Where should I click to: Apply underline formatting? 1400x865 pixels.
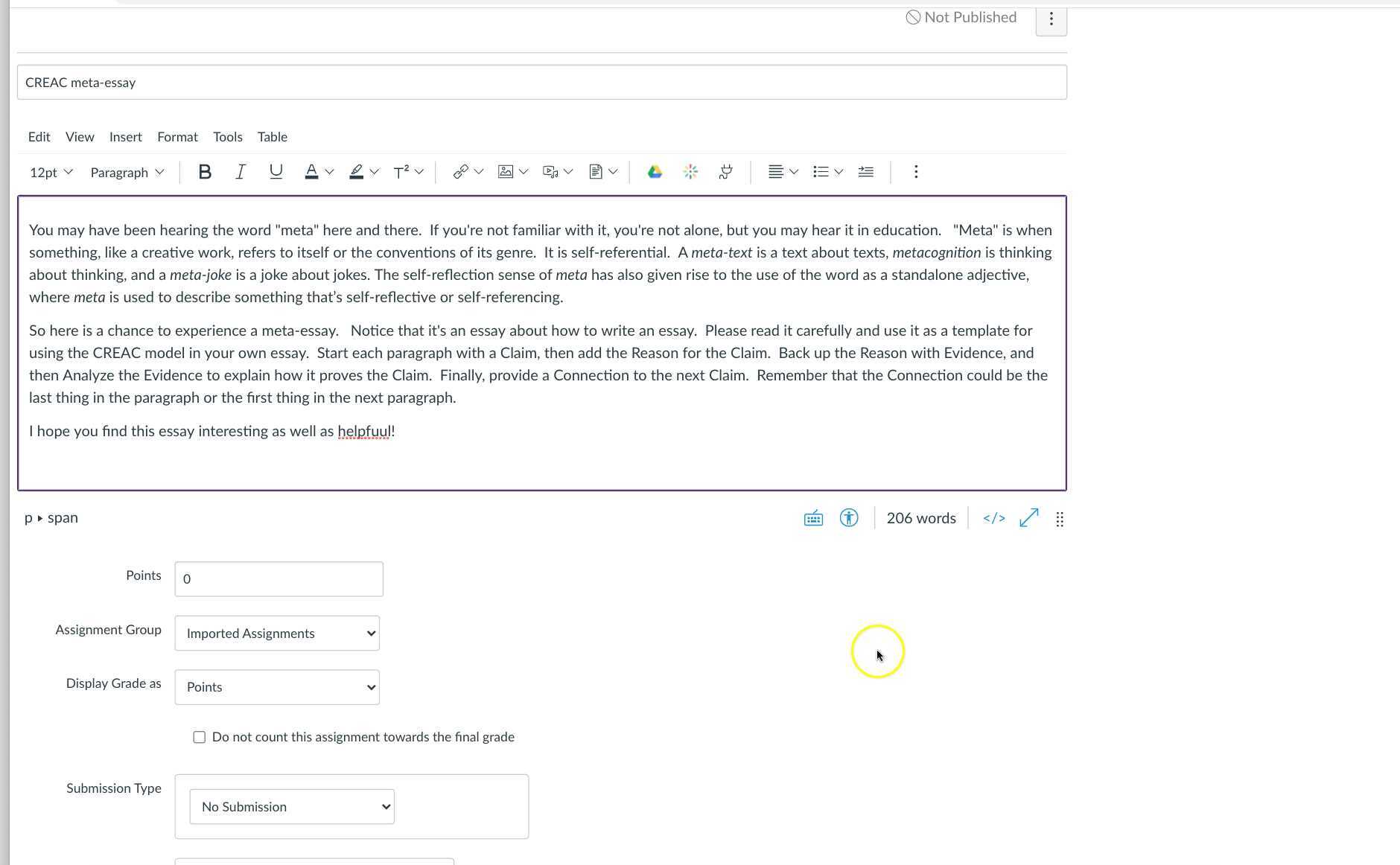tap(275, 172)
